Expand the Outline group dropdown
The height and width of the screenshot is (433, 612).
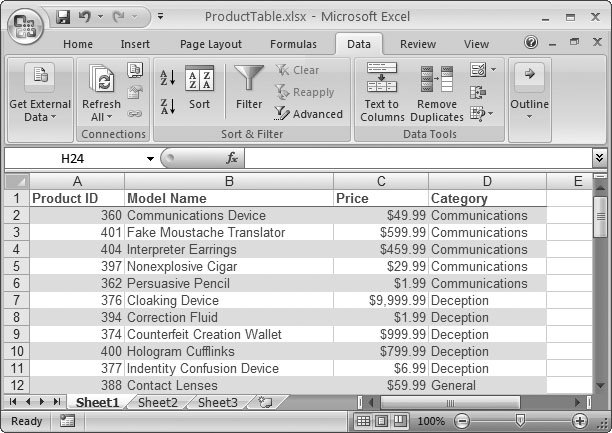pos(530,92)
